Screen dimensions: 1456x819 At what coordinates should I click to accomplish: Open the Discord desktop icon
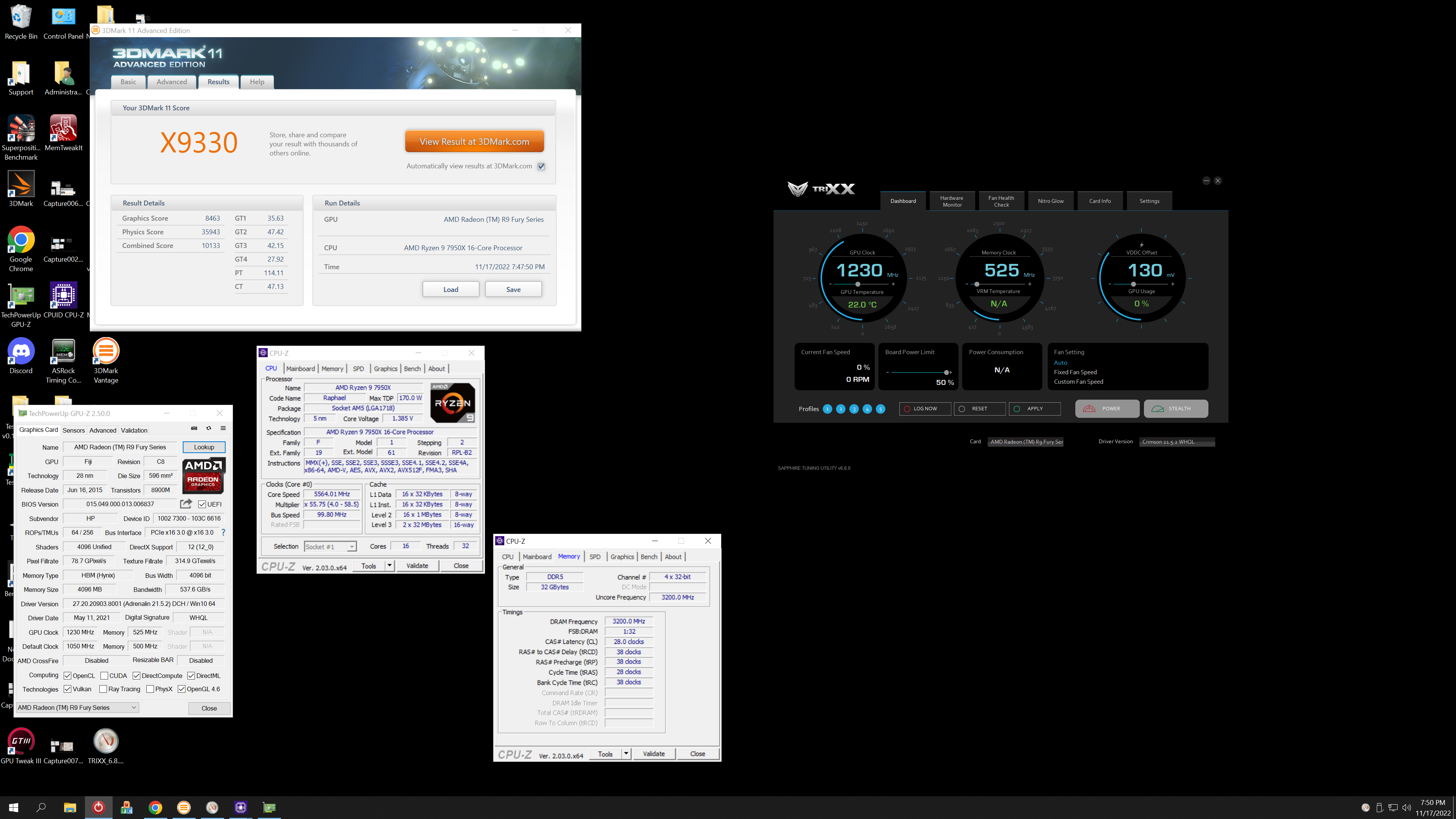21,356
